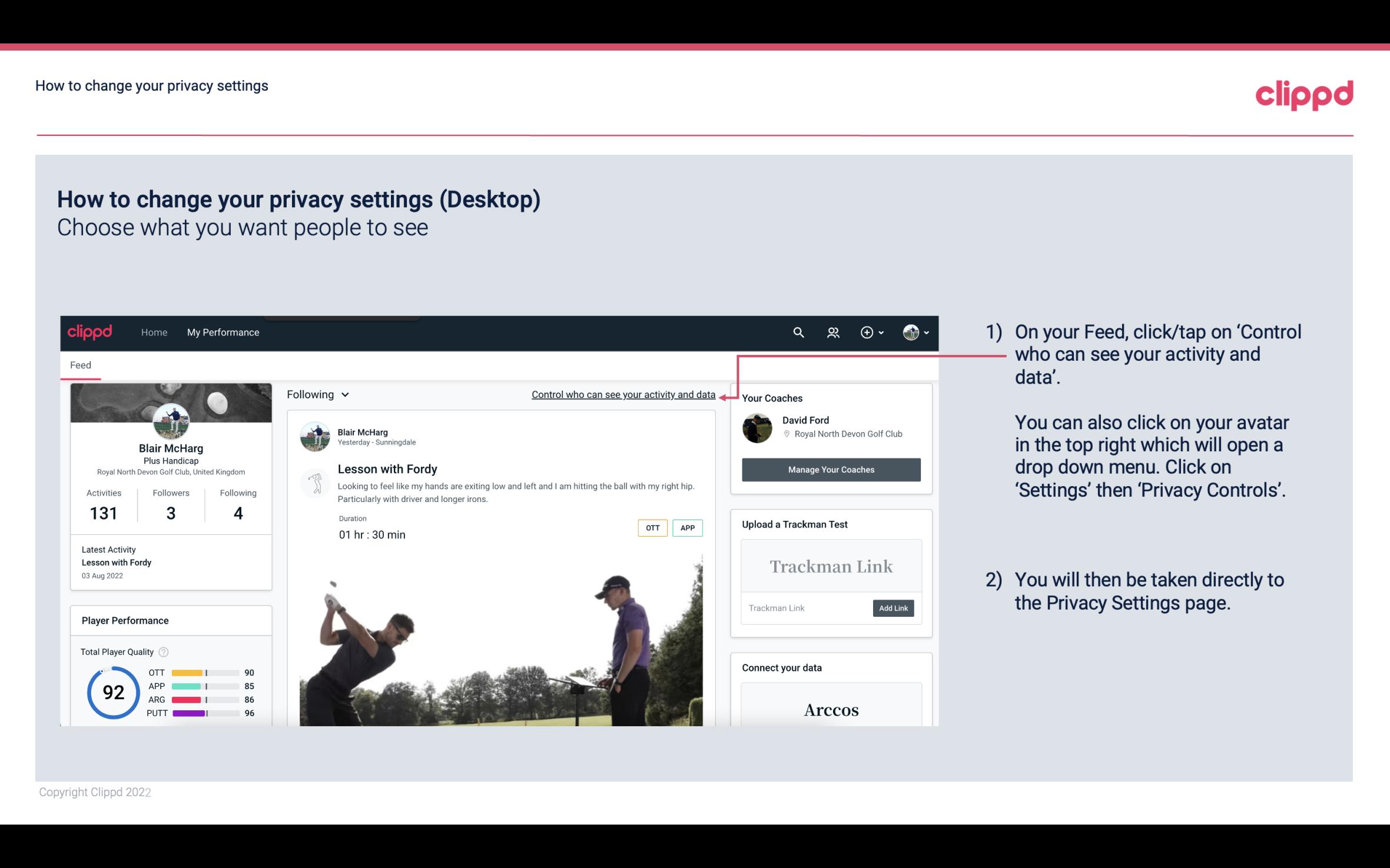Expand the Feed section panel
Viewport: 1390px width, 868px height.
[x=80, y=364]
